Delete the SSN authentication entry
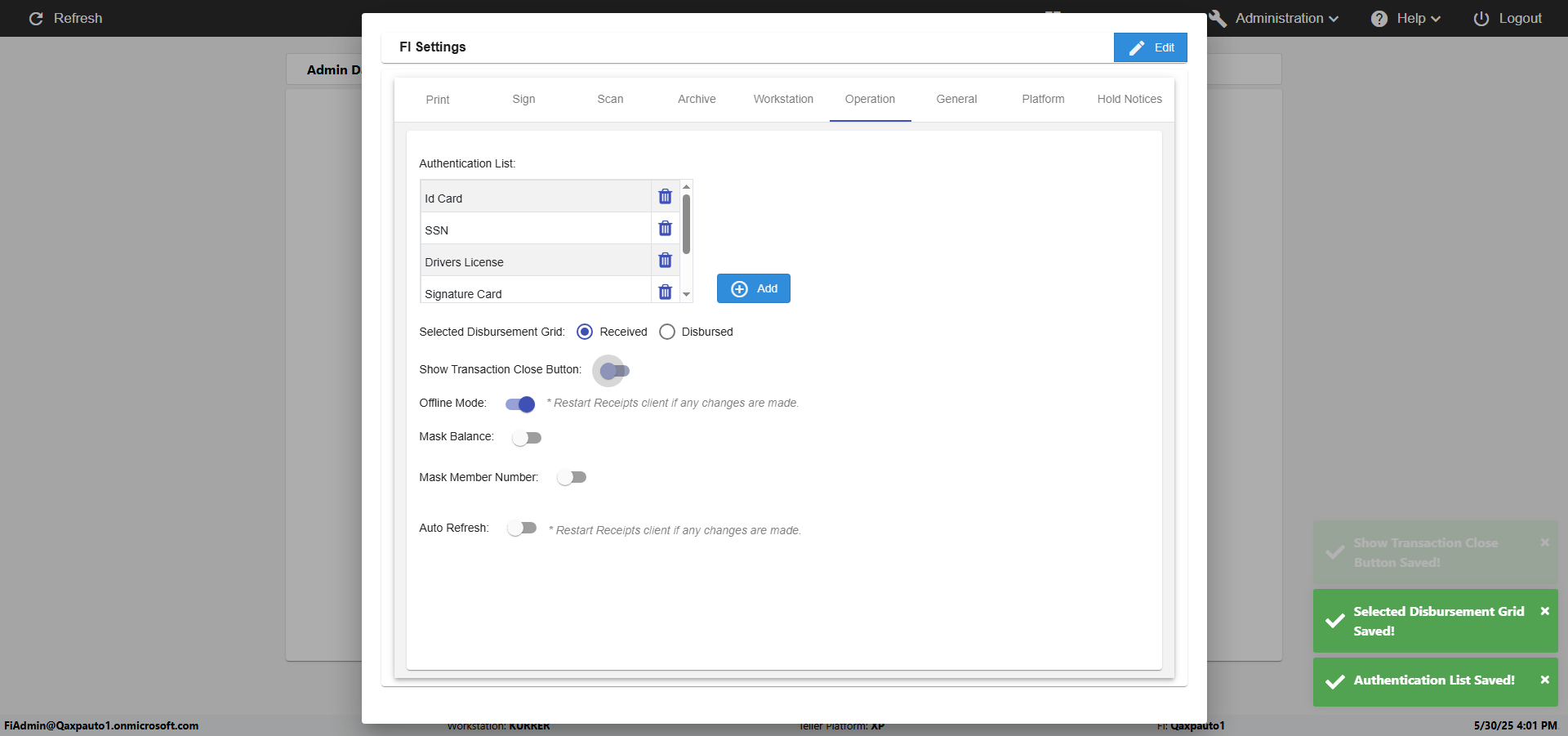 (665, 229)
